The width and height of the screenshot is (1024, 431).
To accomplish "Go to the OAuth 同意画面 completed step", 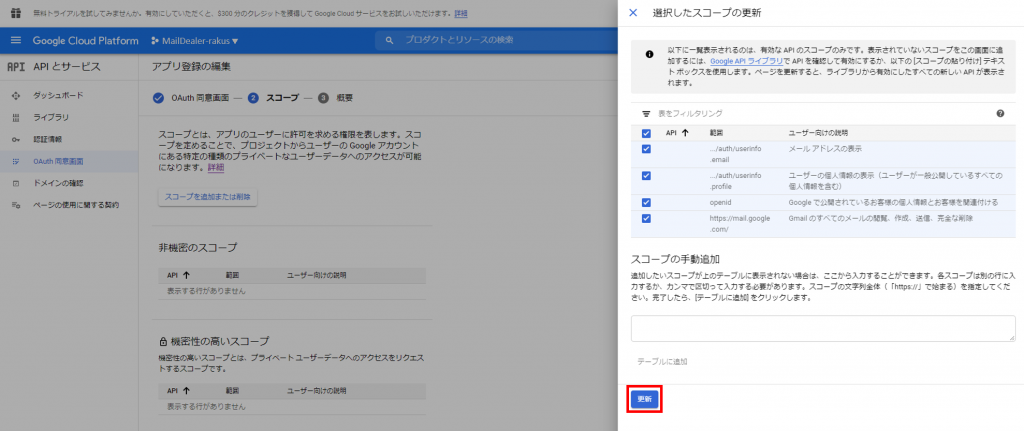I will pos(191,99).
